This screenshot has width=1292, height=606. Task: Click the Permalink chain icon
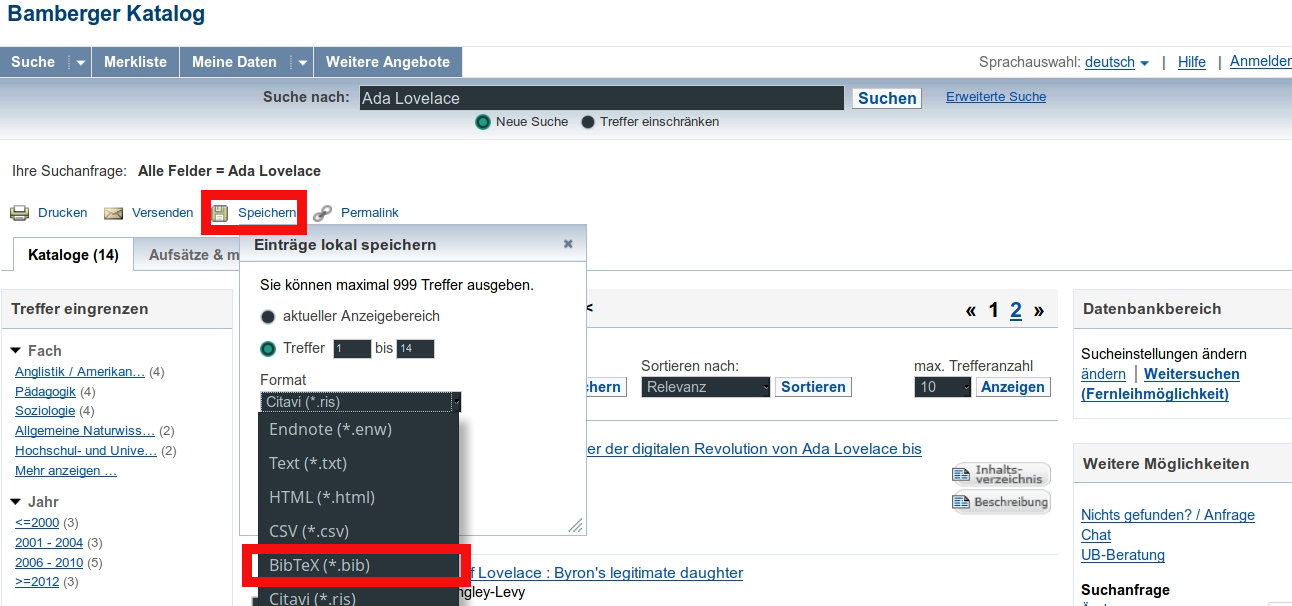[x=322, y=213]
